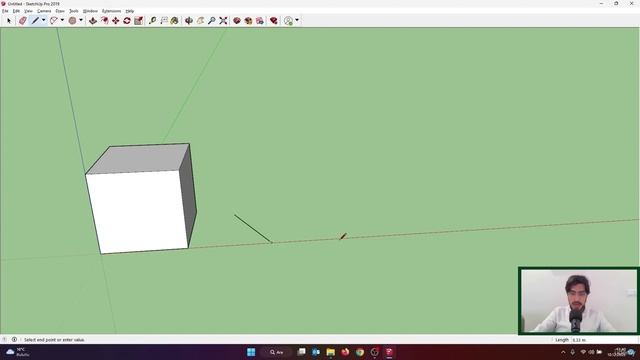This screenshot has height=360, width=640.
Task: Open the View menu
Action: (28, 11)
